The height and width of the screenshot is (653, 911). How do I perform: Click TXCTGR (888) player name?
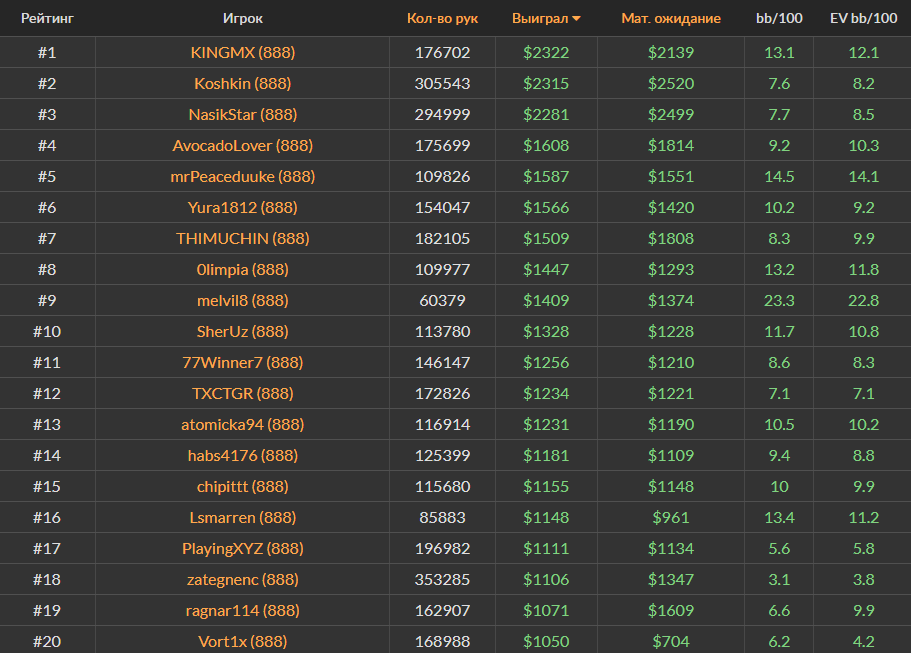(x=243, y=393)
